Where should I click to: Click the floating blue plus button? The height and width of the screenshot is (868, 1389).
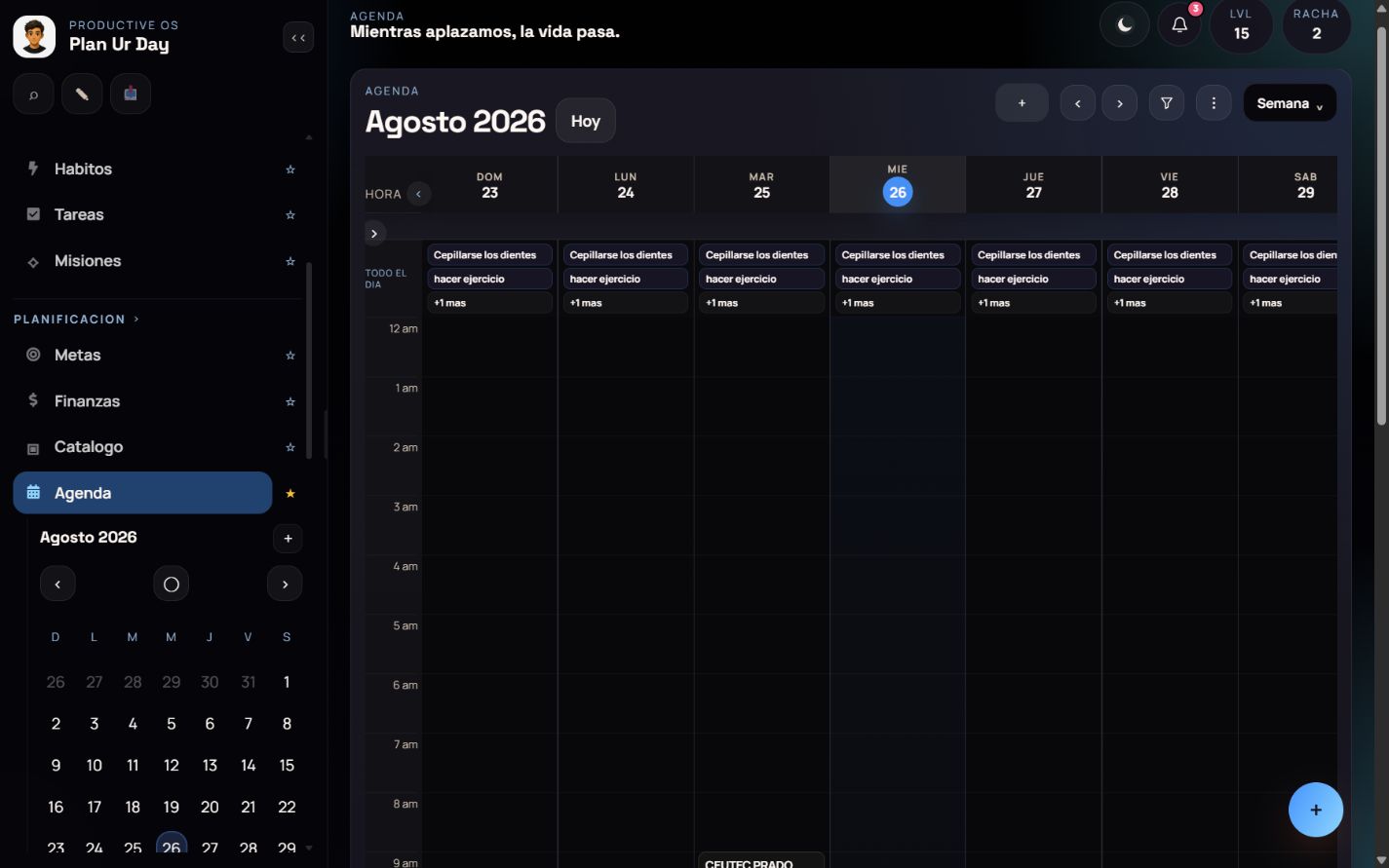tap(1316, 810)
